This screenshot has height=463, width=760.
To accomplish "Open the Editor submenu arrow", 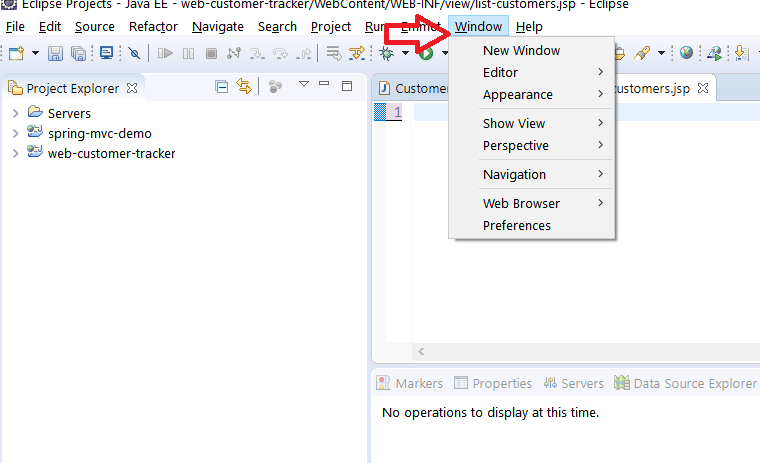I will 601,72.
